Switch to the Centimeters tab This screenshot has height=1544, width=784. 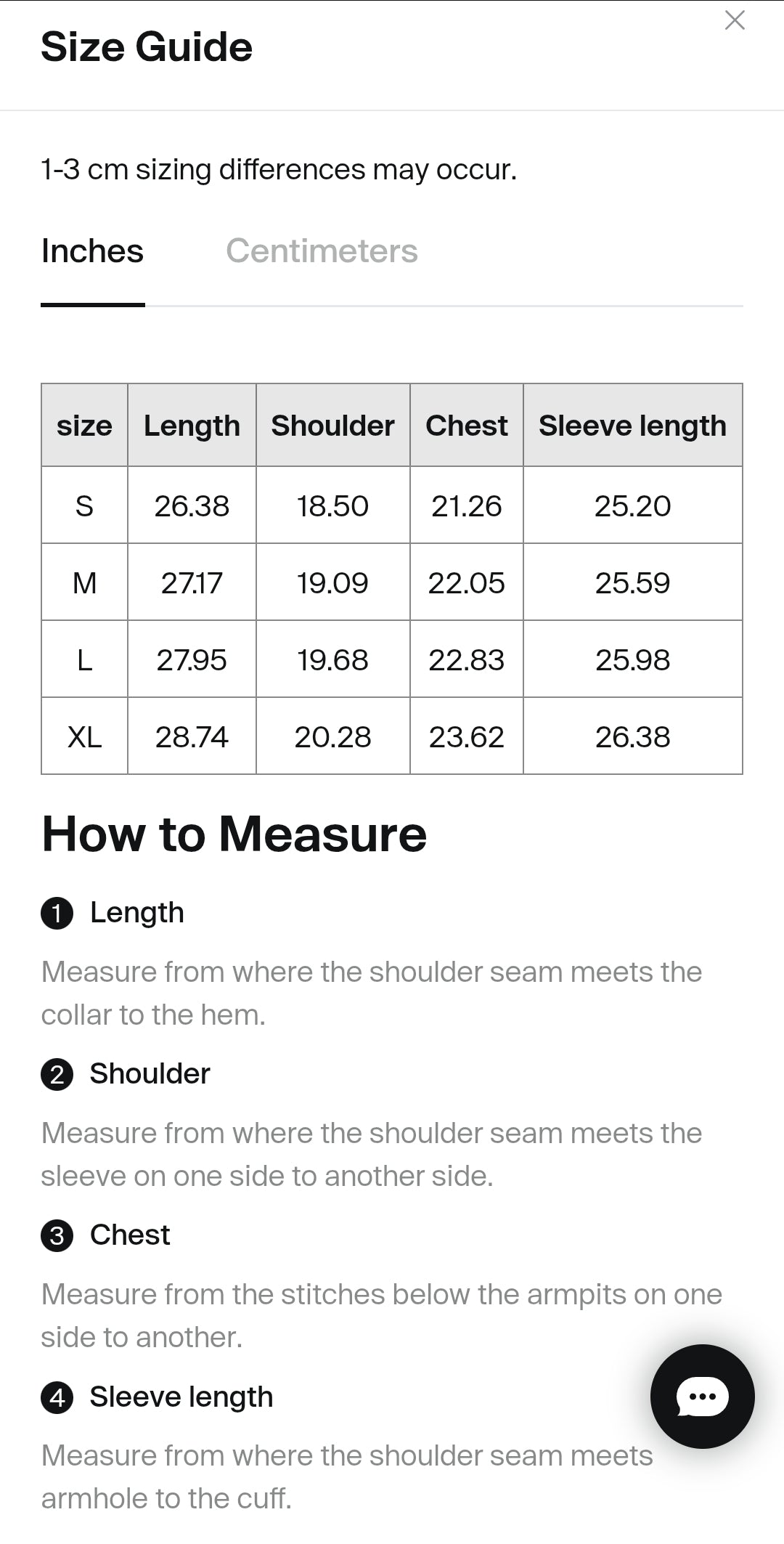322,251
